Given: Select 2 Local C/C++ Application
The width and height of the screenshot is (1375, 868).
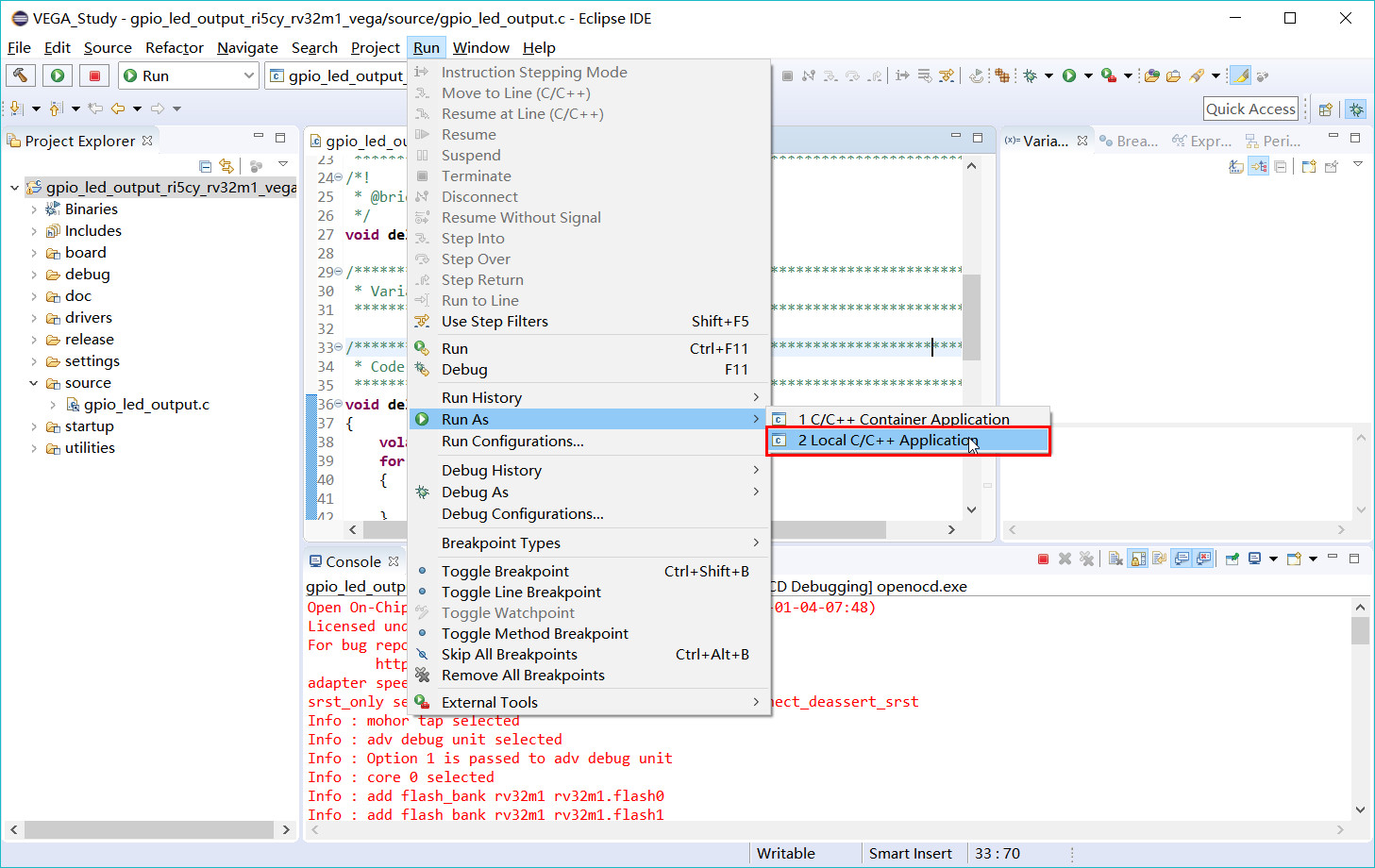Looking at the screenshot, I should point(908,441).
